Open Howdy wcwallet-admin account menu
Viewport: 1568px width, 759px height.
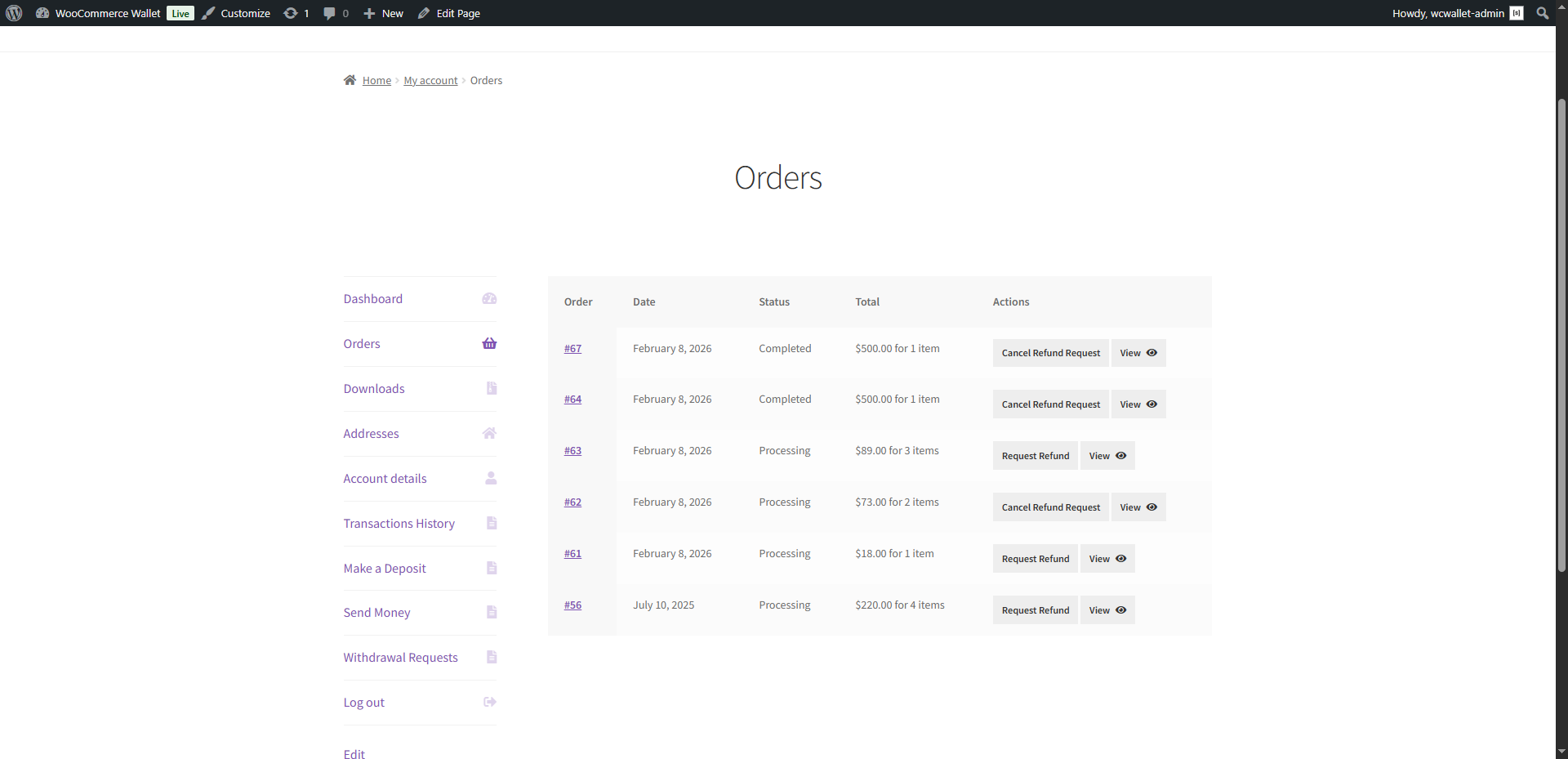1447,13
